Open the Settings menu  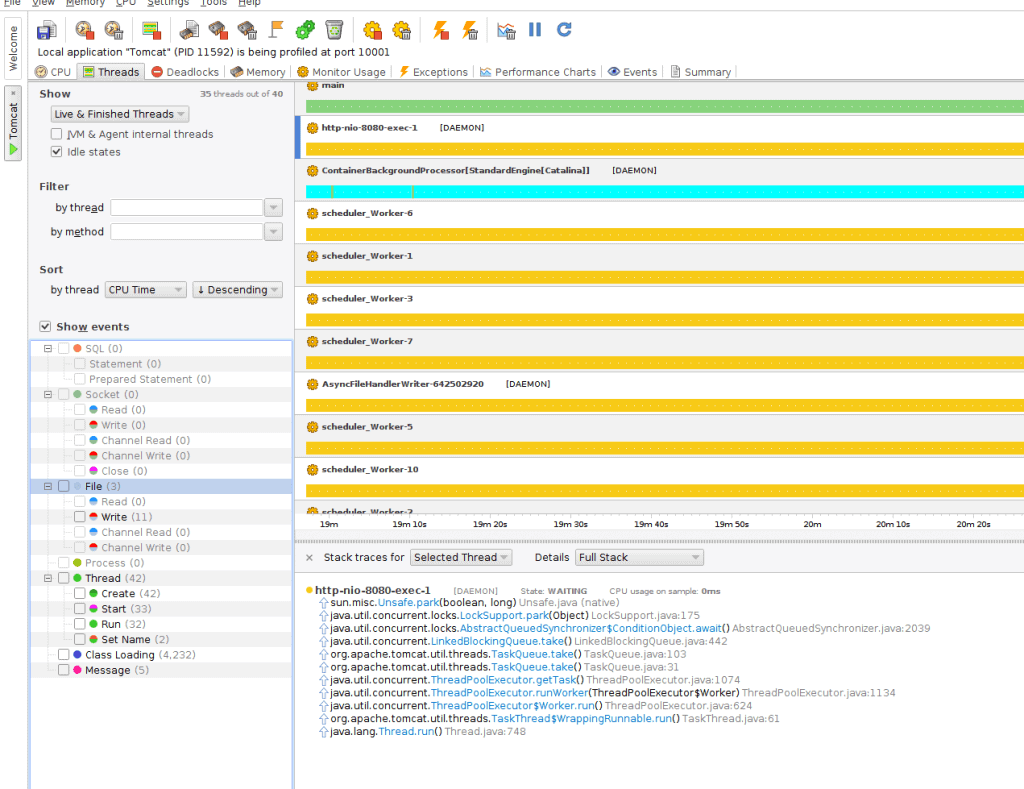coord(168,3)
